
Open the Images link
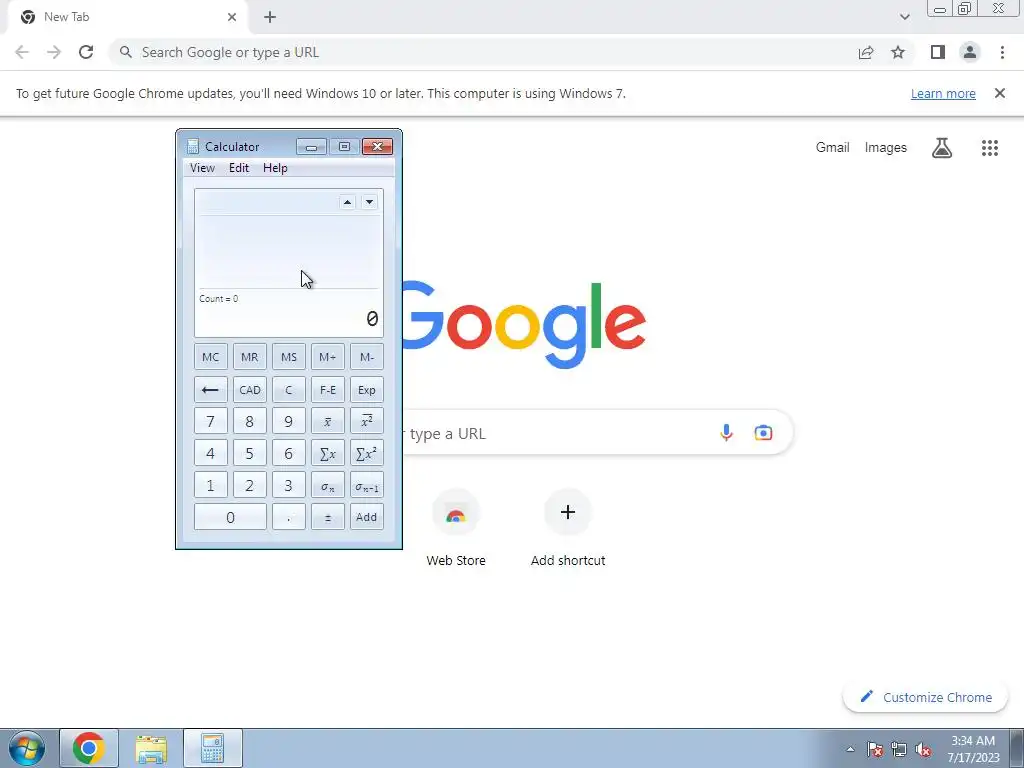pyautogui.click(x=886, y=148)
